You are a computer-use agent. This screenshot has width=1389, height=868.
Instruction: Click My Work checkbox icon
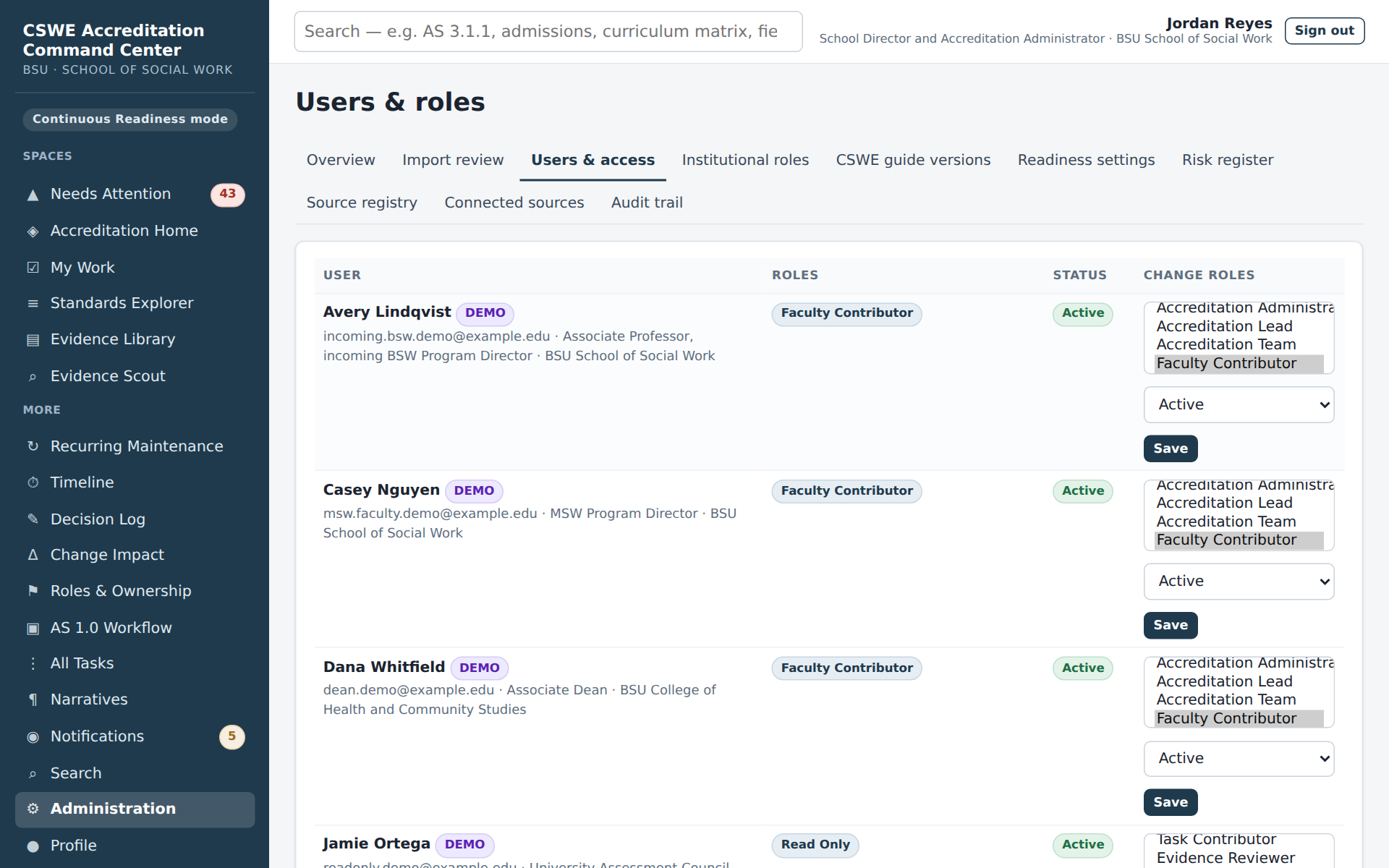click(x=33, y=268)
